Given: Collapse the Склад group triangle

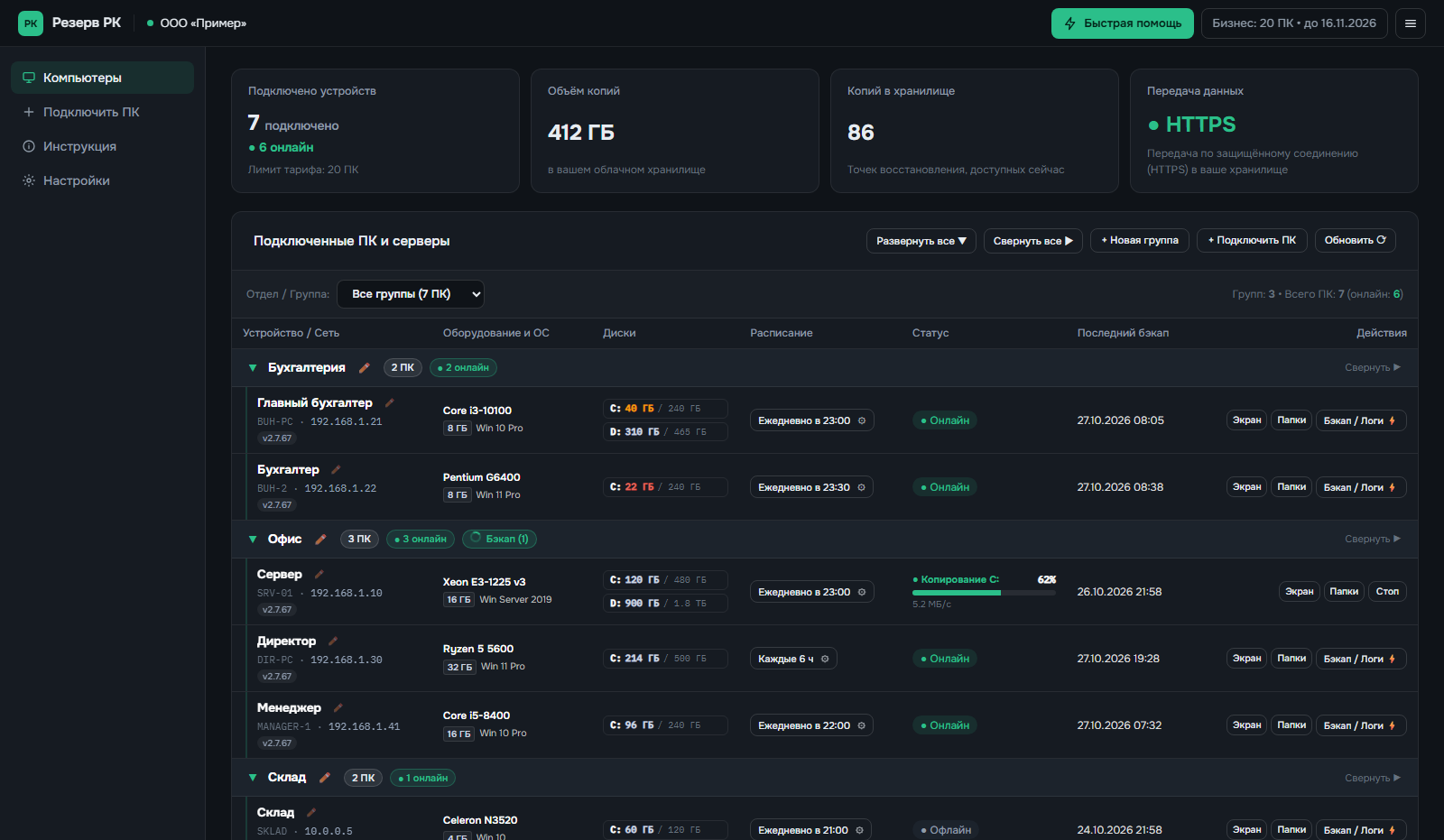Looking at the screenshot, I should pos(253,778).
